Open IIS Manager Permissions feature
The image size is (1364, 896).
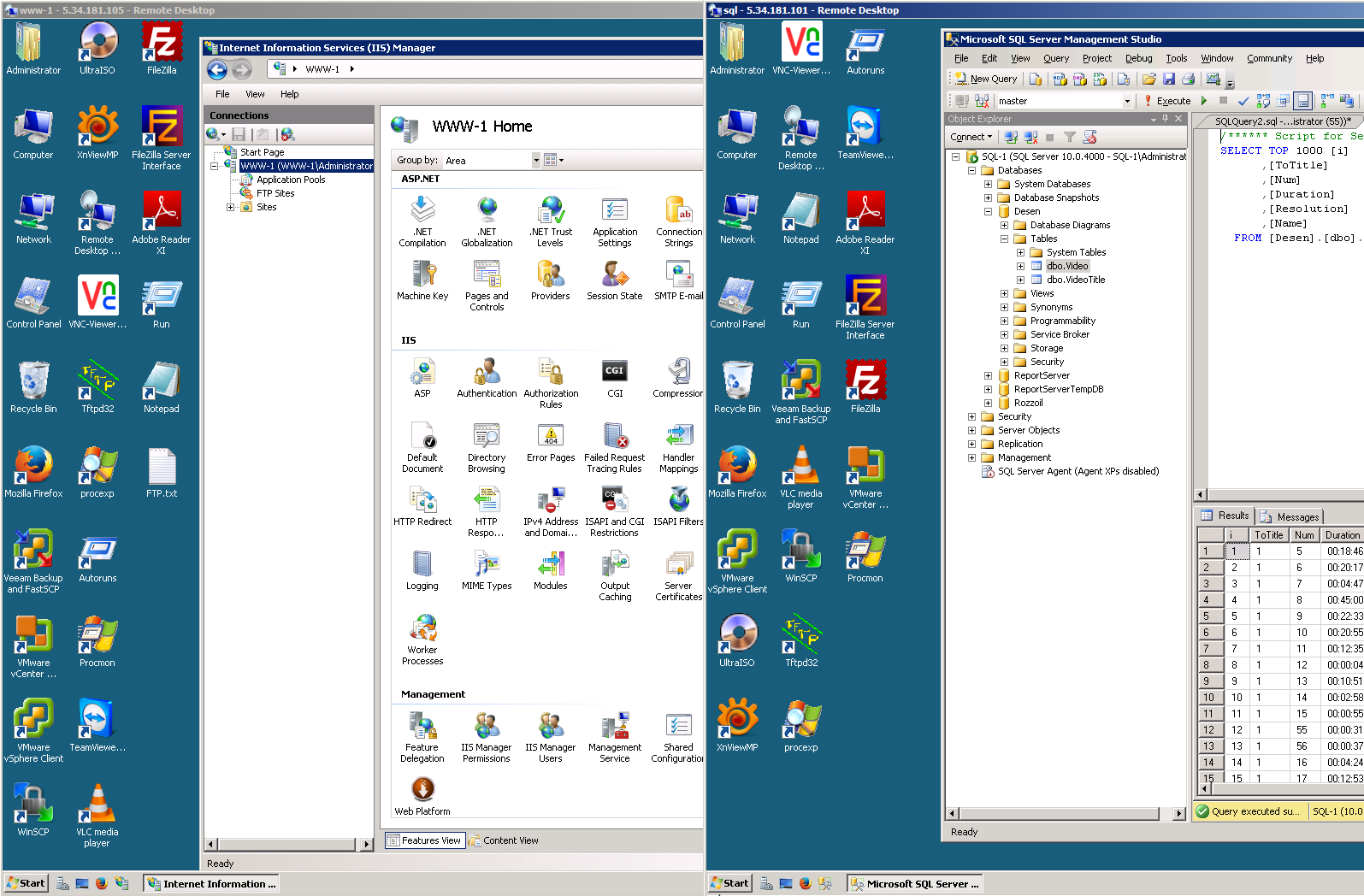coord(487,737)
